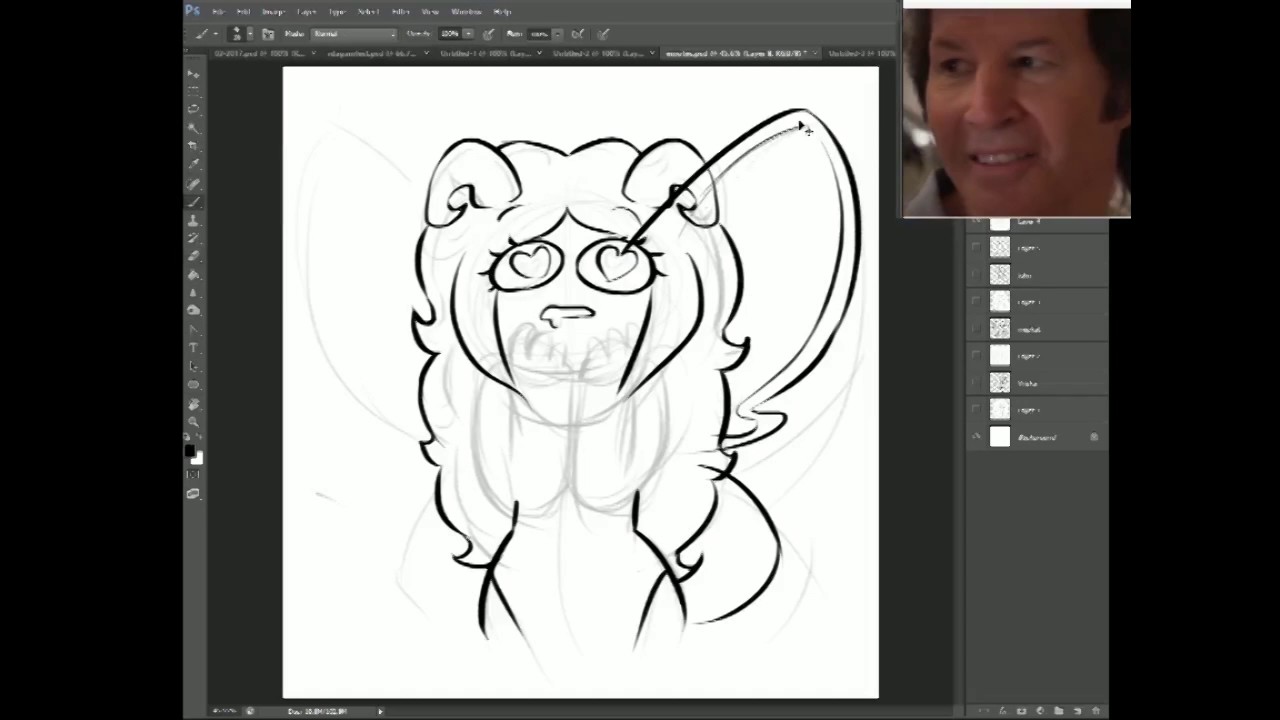Toggle airbrush mode in options bar
Viewport: 1280px width, 720px height.
pyautogui.click(x=578, y=34)
